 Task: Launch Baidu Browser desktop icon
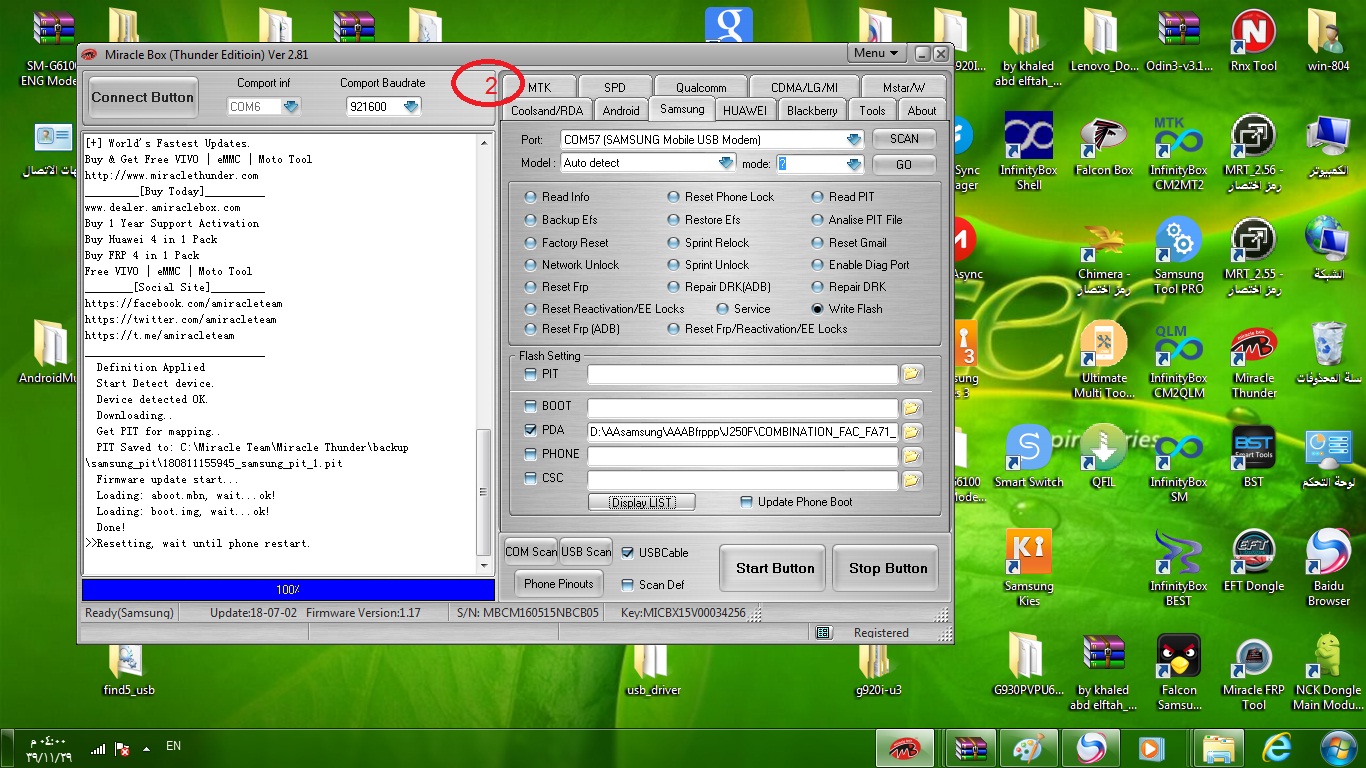click(x=1328, y=568)
